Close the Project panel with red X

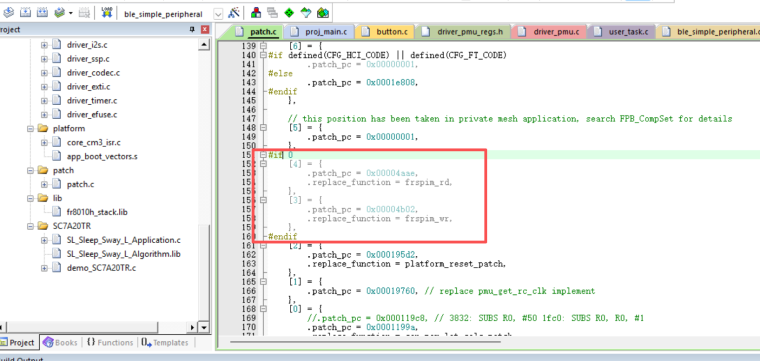pyautogui.click(x=206, y=30)
